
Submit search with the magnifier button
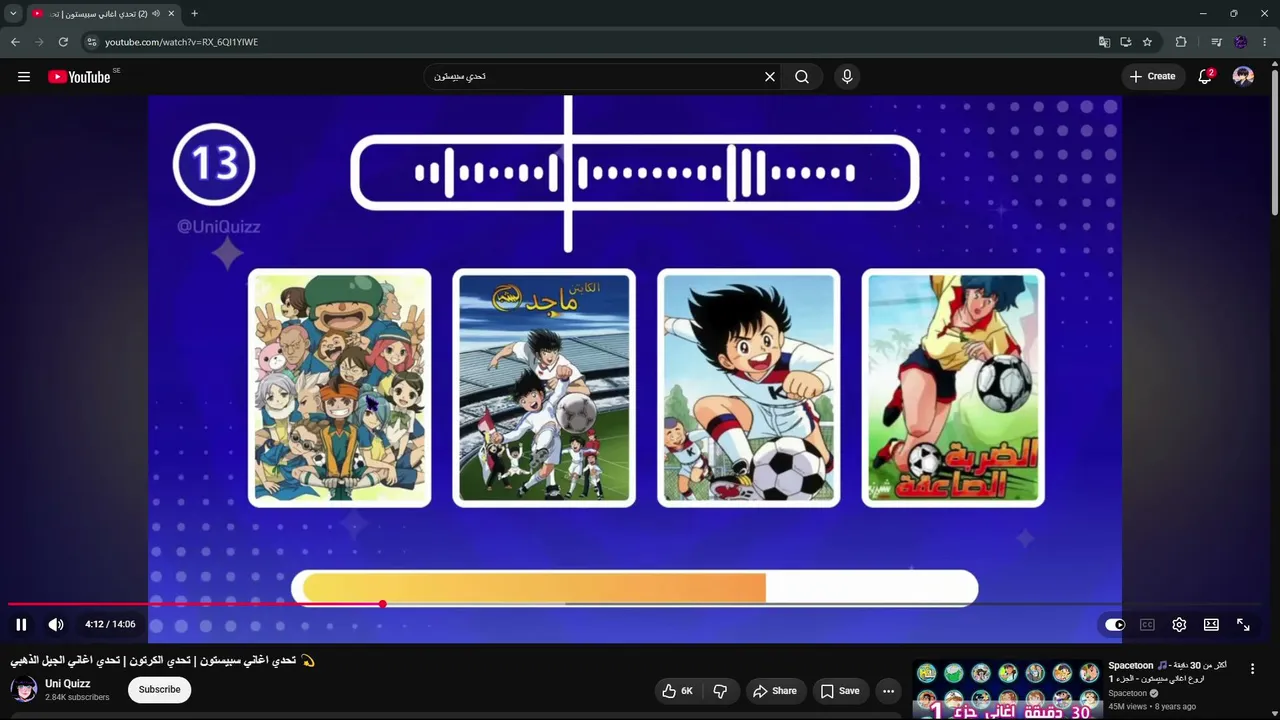tap(802, 77)
